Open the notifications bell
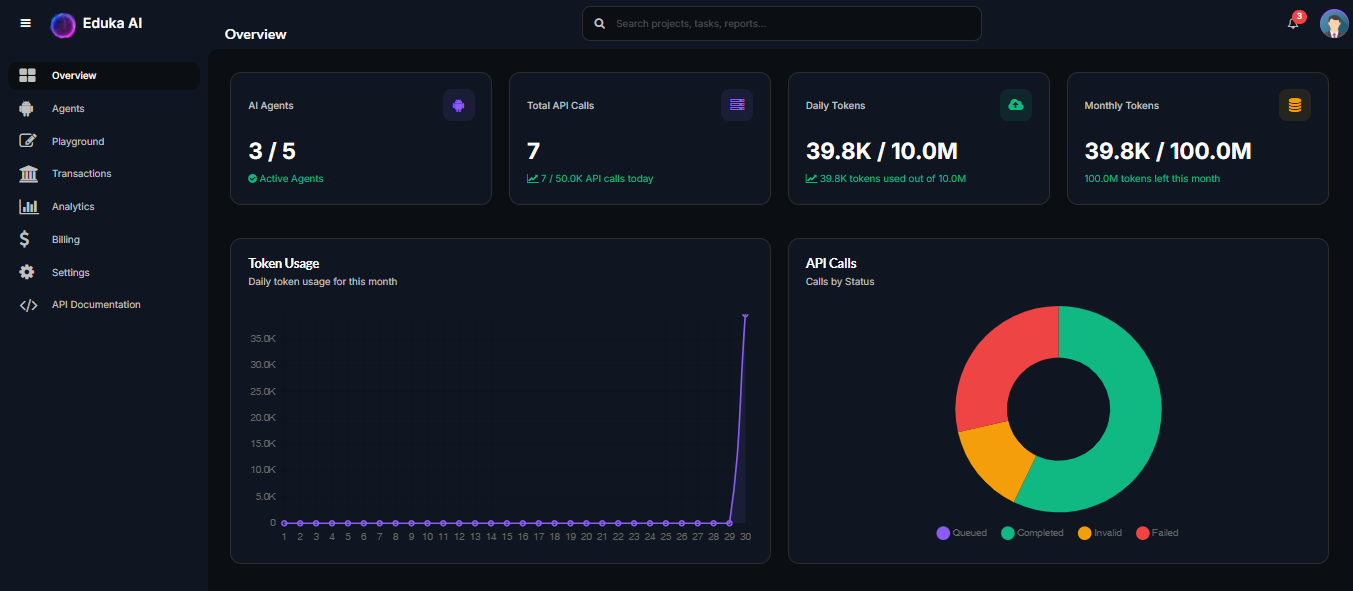Screen dimensions: 1353x591 click(1293, 23)
